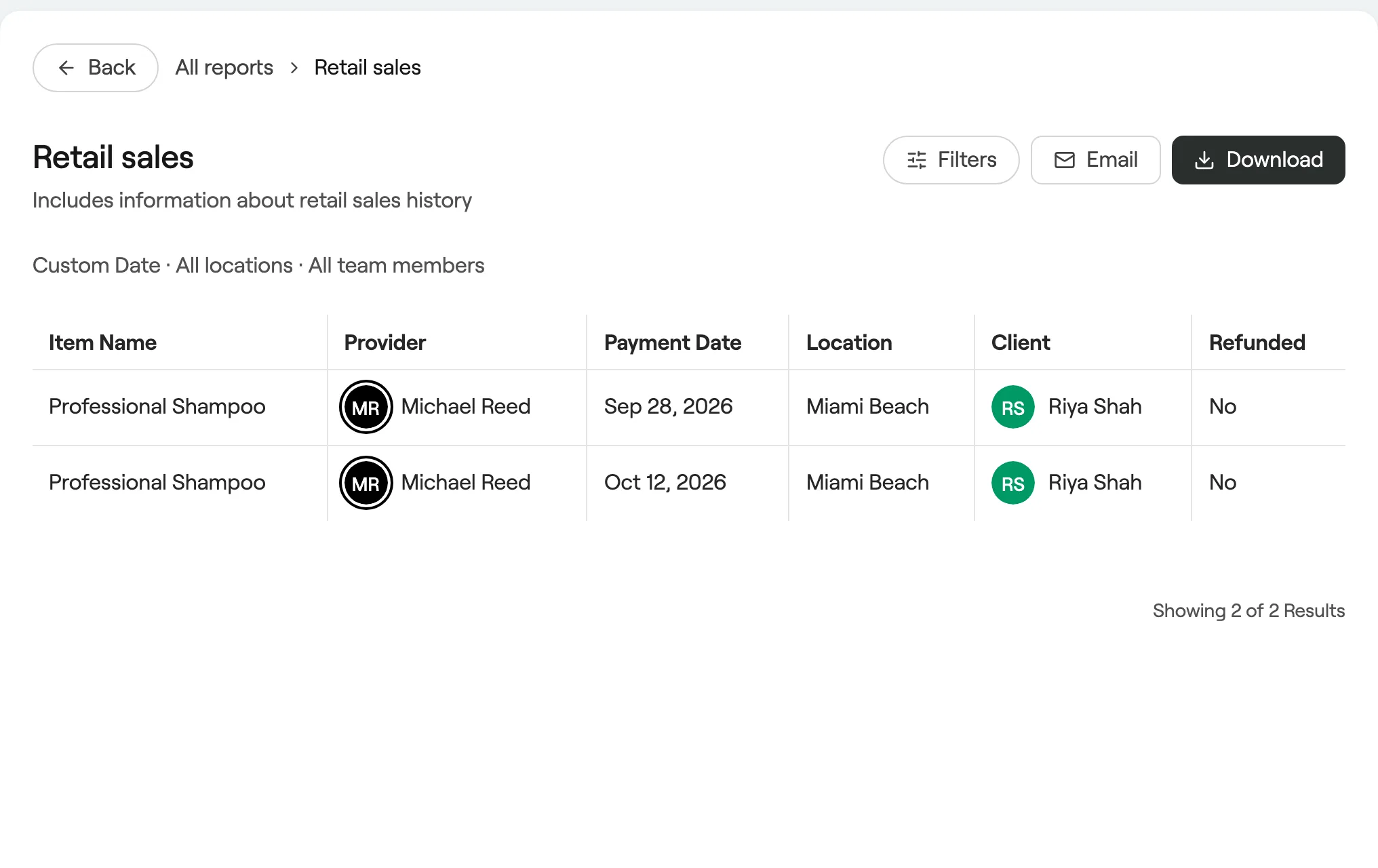Click the Michael Reed avatar in Sep 28 row
1378x868 pixels.
[x=366, y=407]
